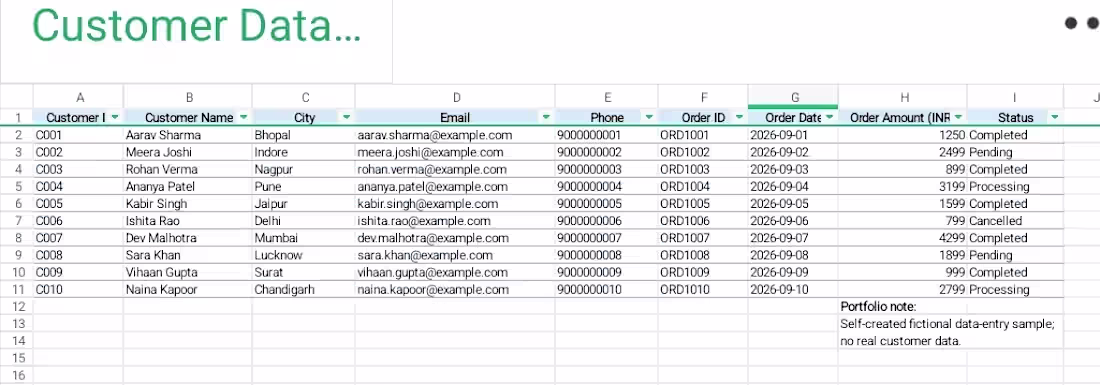This screenshot has height=385, width=1100.
Task: Click customer ID cell C008
Action: tap(79, 255)
